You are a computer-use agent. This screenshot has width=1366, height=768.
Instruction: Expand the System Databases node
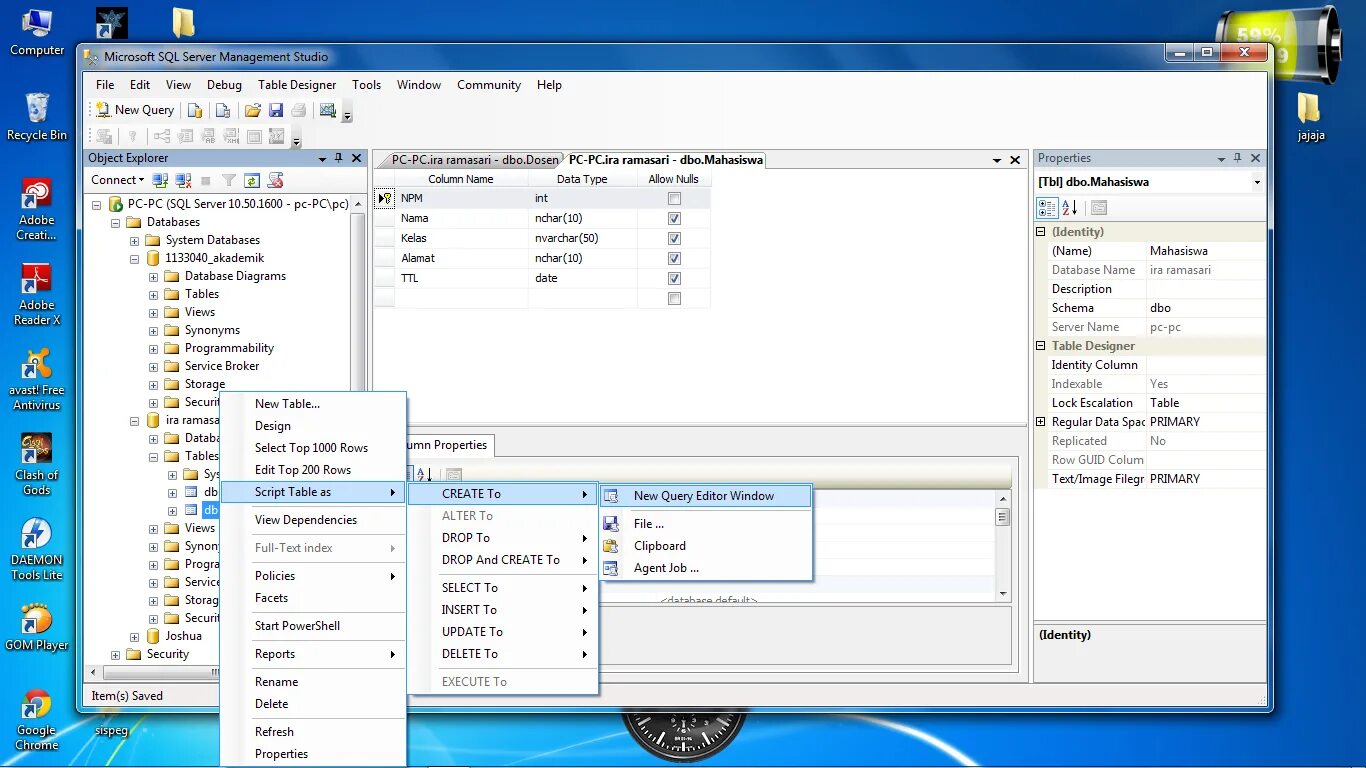point(134,241)
